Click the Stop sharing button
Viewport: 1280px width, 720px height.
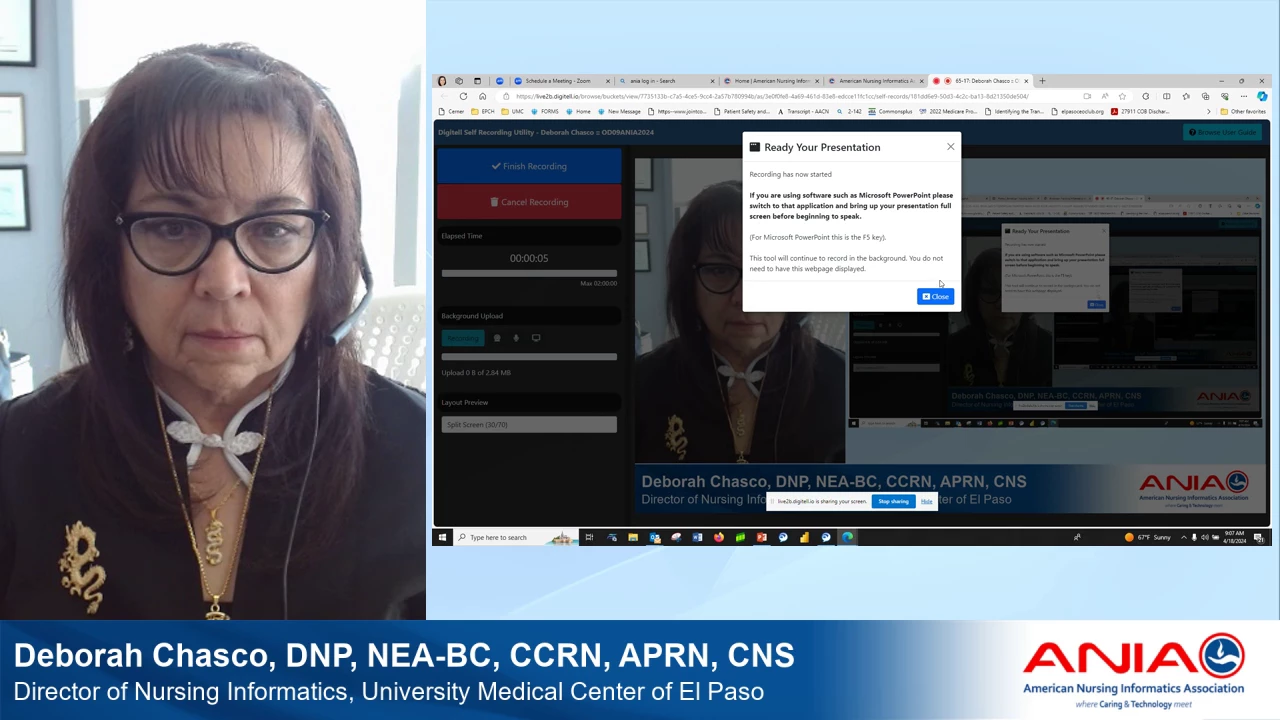click(x=893, y=501)
